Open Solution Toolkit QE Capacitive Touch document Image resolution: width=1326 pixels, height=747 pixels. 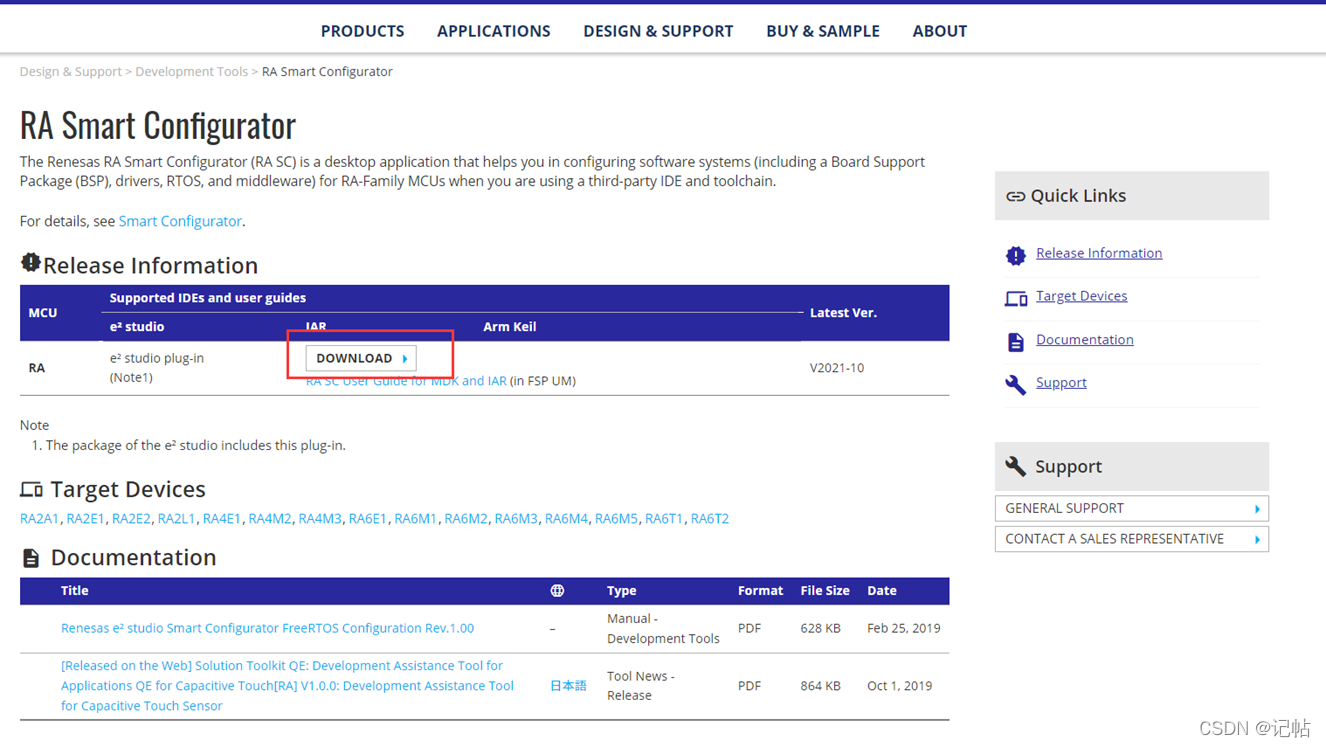[x=287, y=686]
